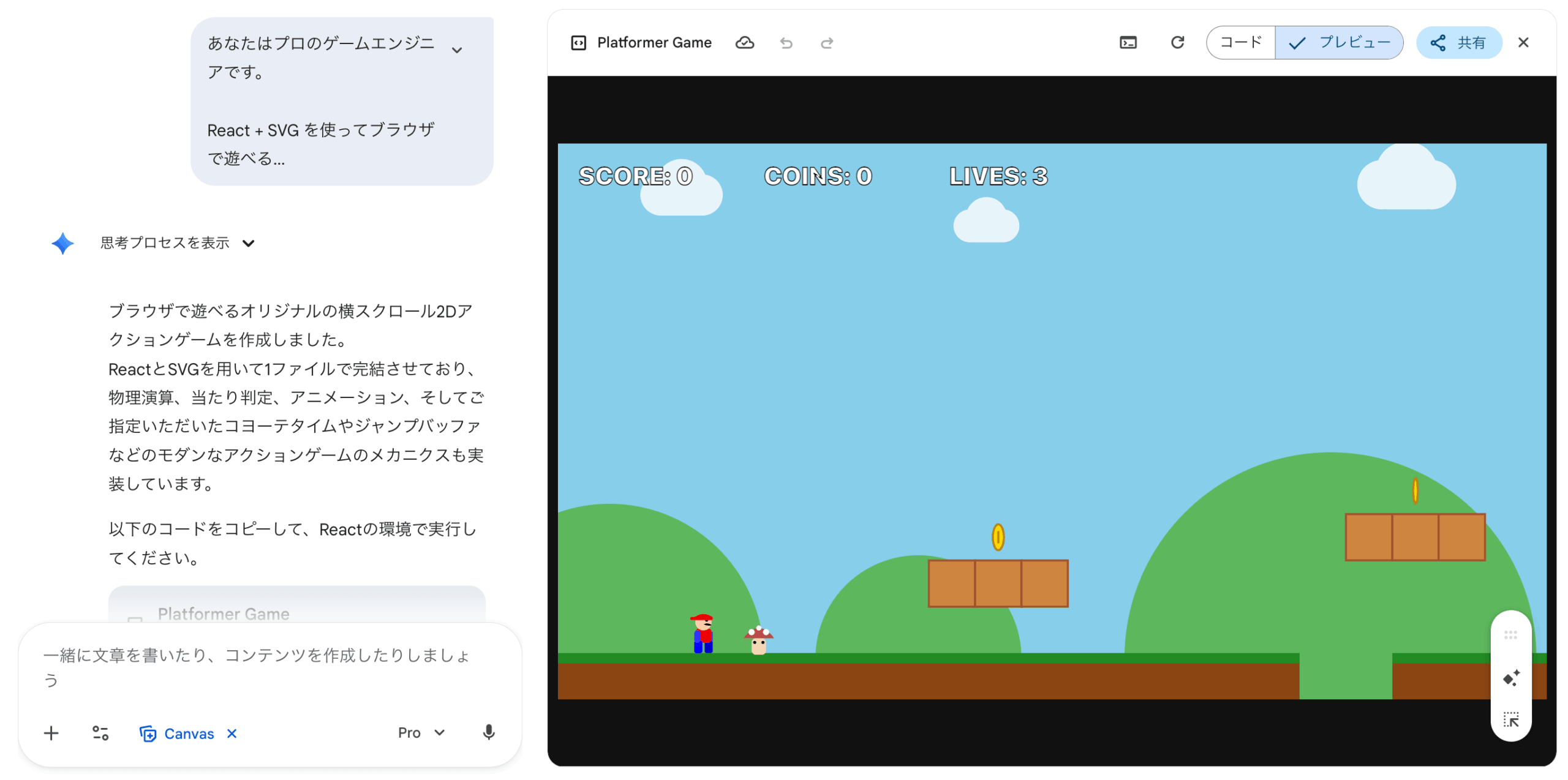Click the sparkle edit icon in floating toolbar
This screenshot has height=780, width=1568.
pos(1511,677)
